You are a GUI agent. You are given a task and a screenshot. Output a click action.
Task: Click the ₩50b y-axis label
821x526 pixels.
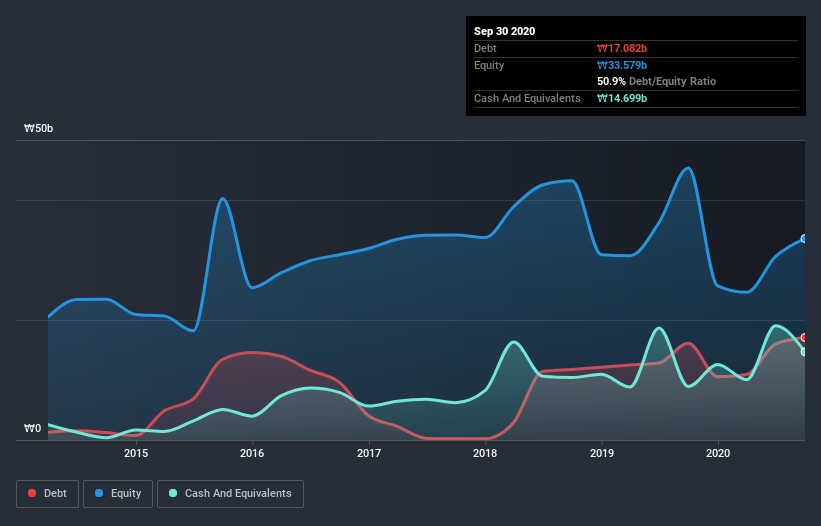[x=38, y=129]
